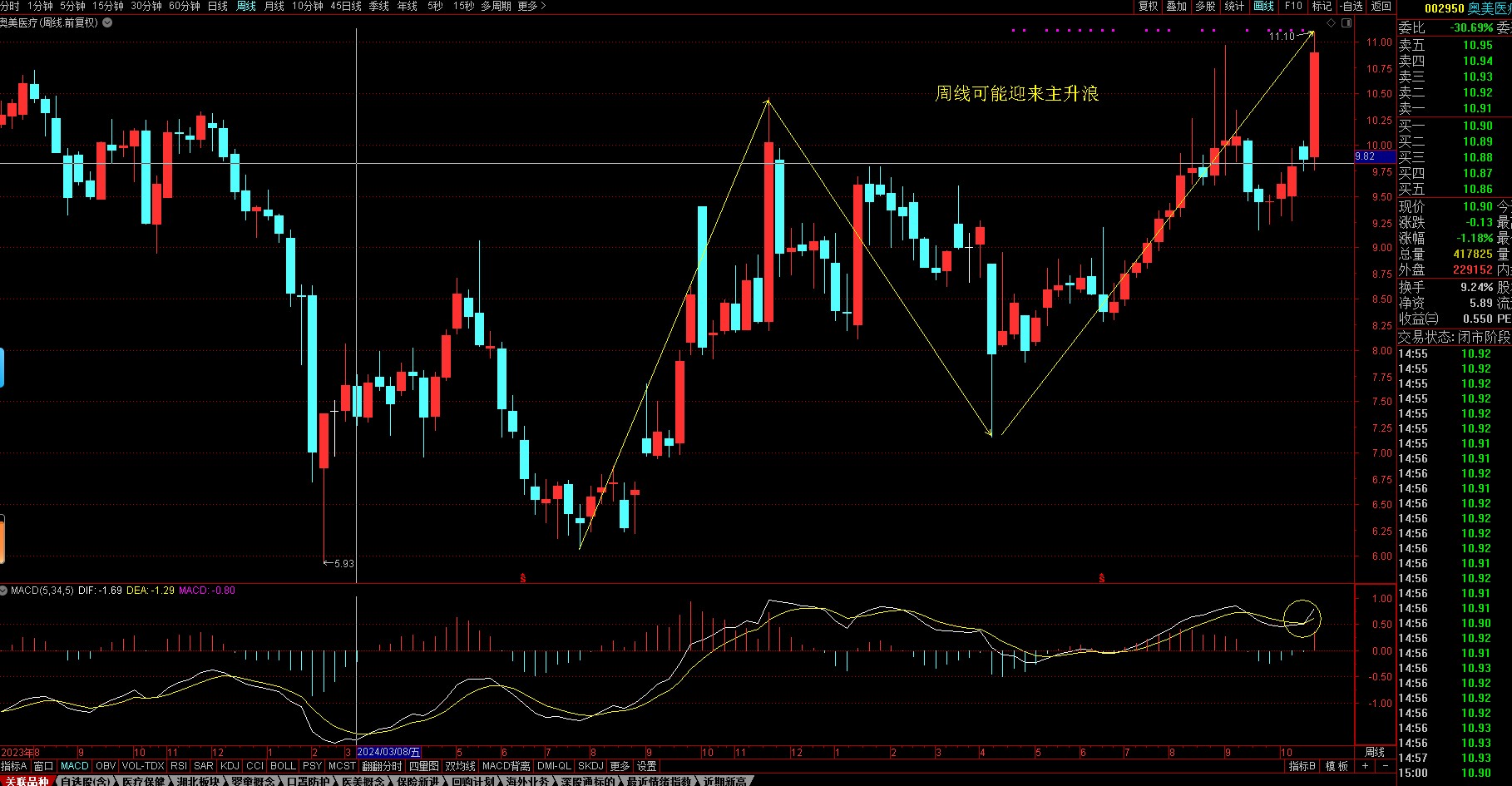The image size is (1512, 786).
Task: Click the 窗口 button in indicator bar
Action: pos(43,766)
